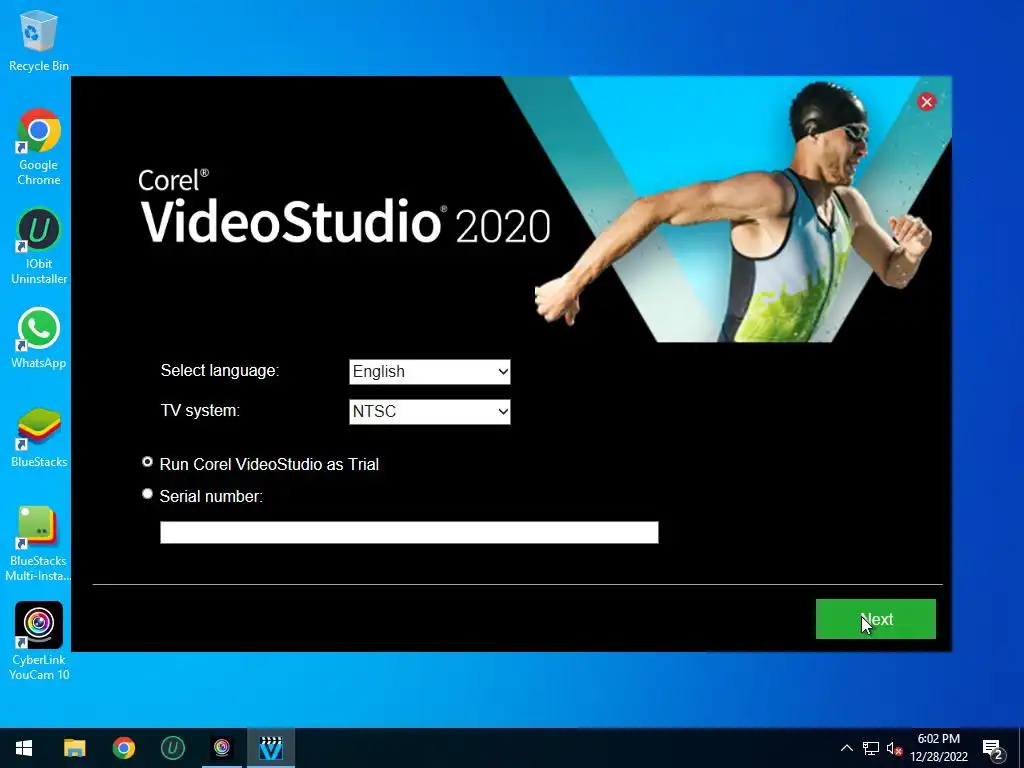Image resolution: width=1024 pixels, height=768 pixels.
Task: Launch Chrome from the taskbar
Action: click(x=123, y=748)
